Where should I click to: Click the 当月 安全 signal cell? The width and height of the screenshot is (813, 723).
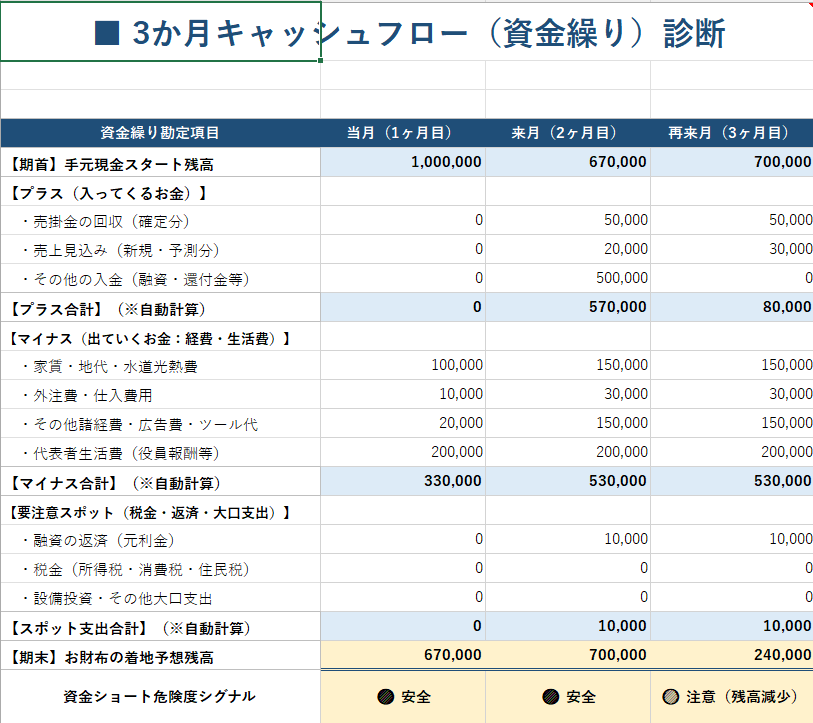[403, 697]
